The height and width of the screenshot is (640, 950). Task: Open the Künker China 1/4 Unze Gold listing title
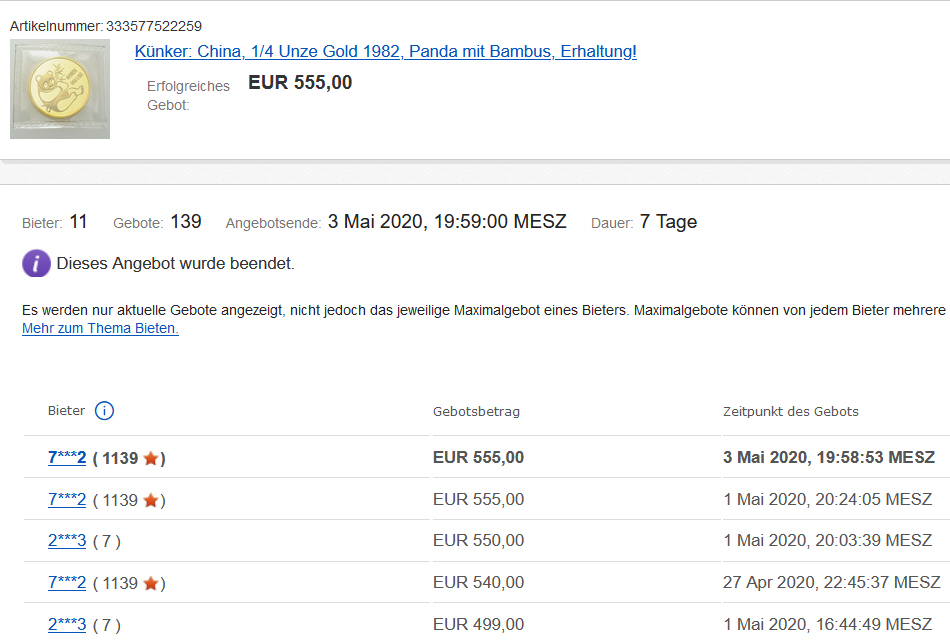tap(385, 52)
